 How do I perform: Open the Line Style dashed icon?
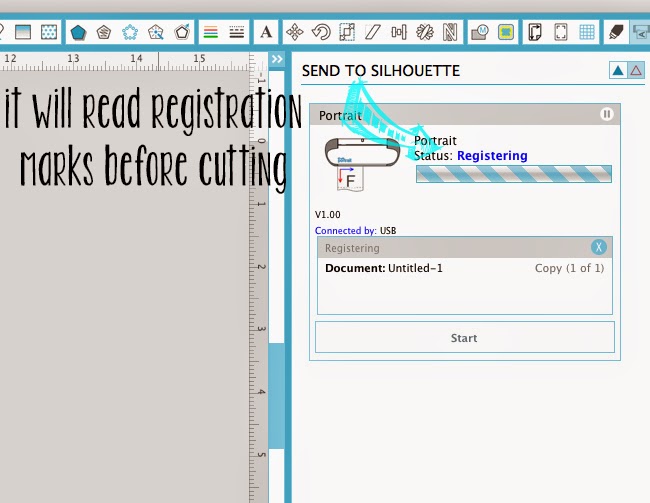[x=237, y=32]
